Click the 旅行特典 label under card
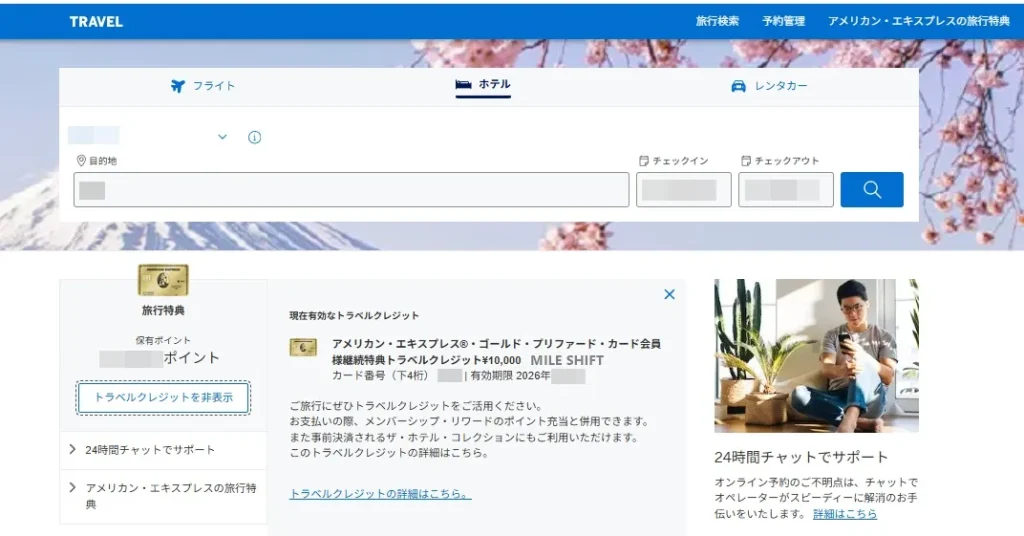1024x536 pixels. tap(163, 310)
